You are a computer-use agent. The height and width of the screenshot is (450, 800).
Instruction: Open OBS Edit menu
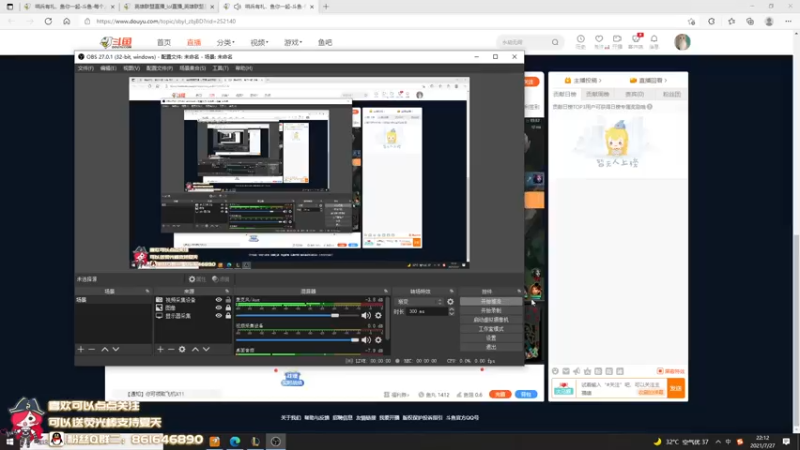coord(108,68)
